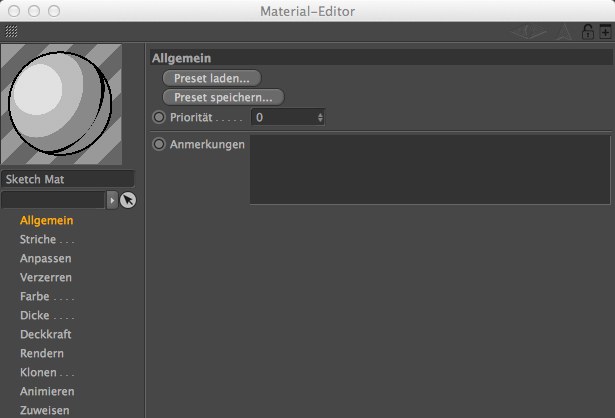
Task: Select the Klonen channel
Action: click(x=46, y=372)
